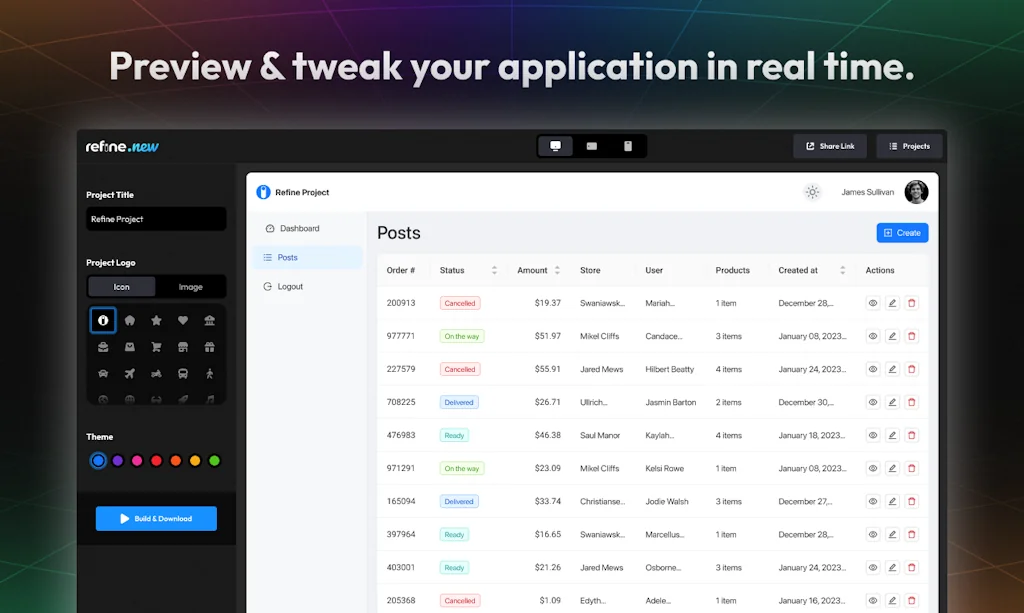Switch the preview to mobile view
1024x613 pixels.
point(628,146)
